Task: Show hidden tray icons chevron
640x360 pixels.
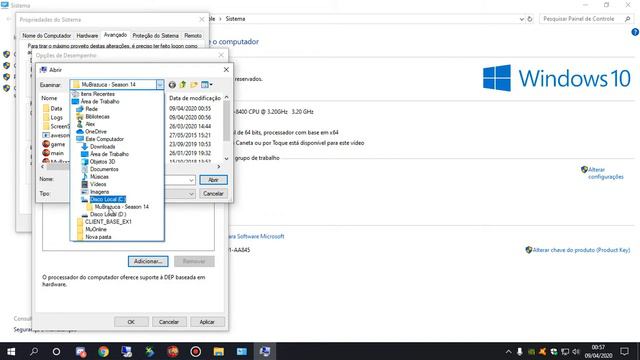Action: tap(508, 351)
